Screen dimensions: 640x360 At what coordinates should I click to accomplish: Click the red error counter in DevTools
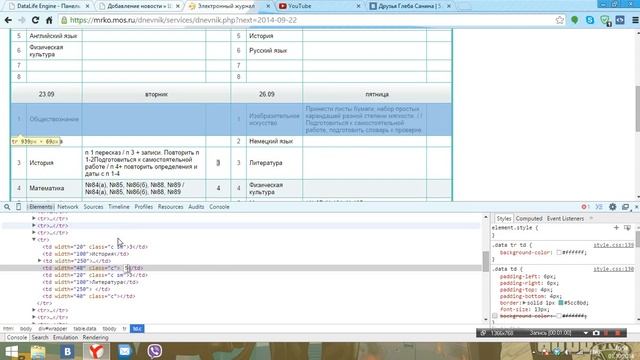tap(585, 207)
